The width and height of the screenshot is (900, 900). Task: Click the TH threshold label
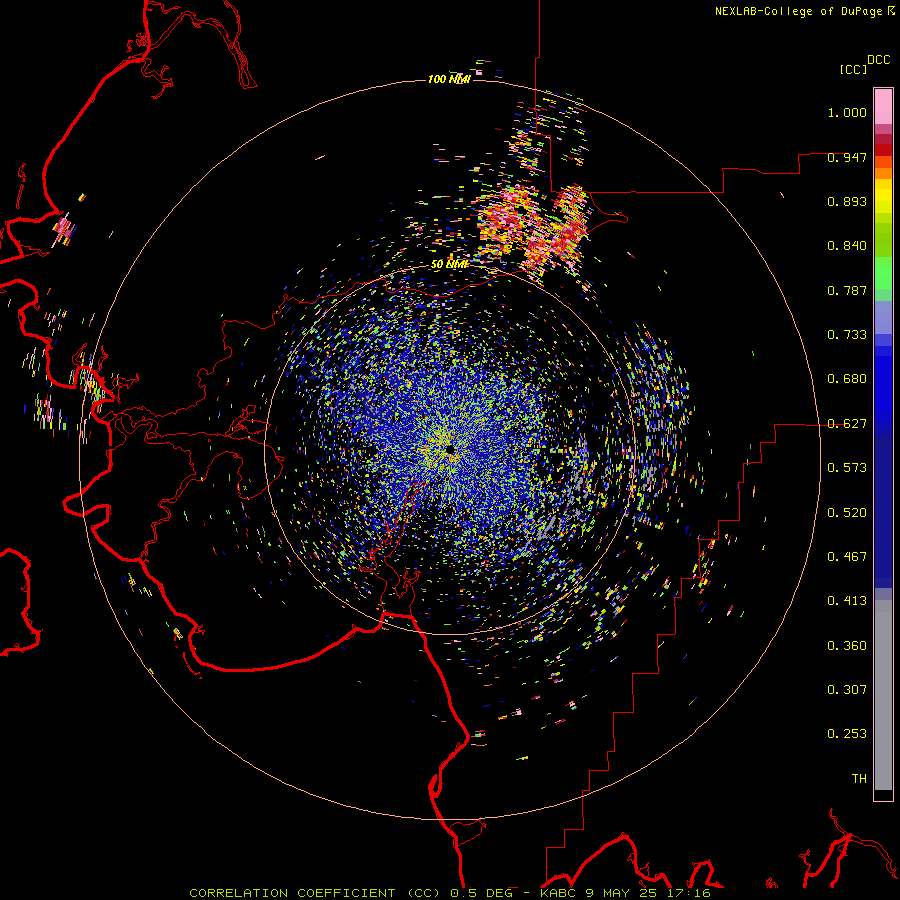click(x=859, y=779)
